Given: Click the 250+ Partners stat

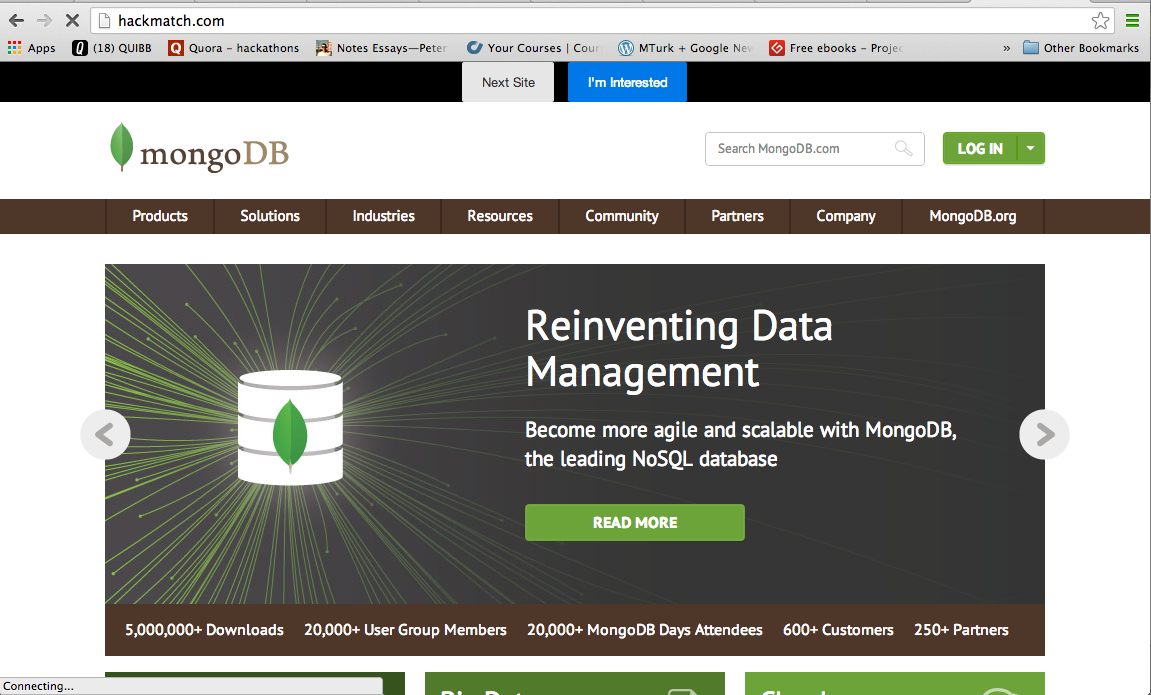Looking at the screenshot, I should tap(961, 630).
